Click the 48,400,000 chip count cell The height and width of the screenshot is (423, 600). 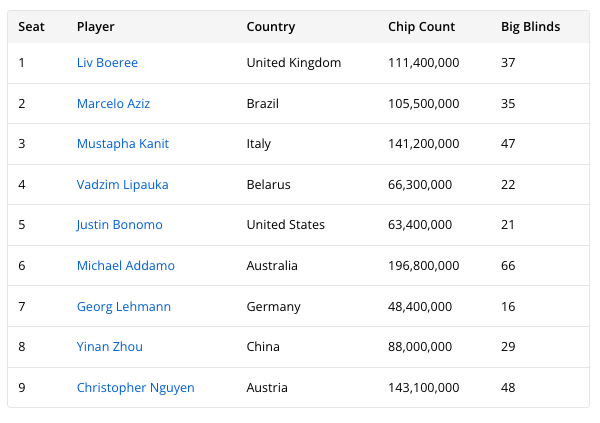point(420,307)
